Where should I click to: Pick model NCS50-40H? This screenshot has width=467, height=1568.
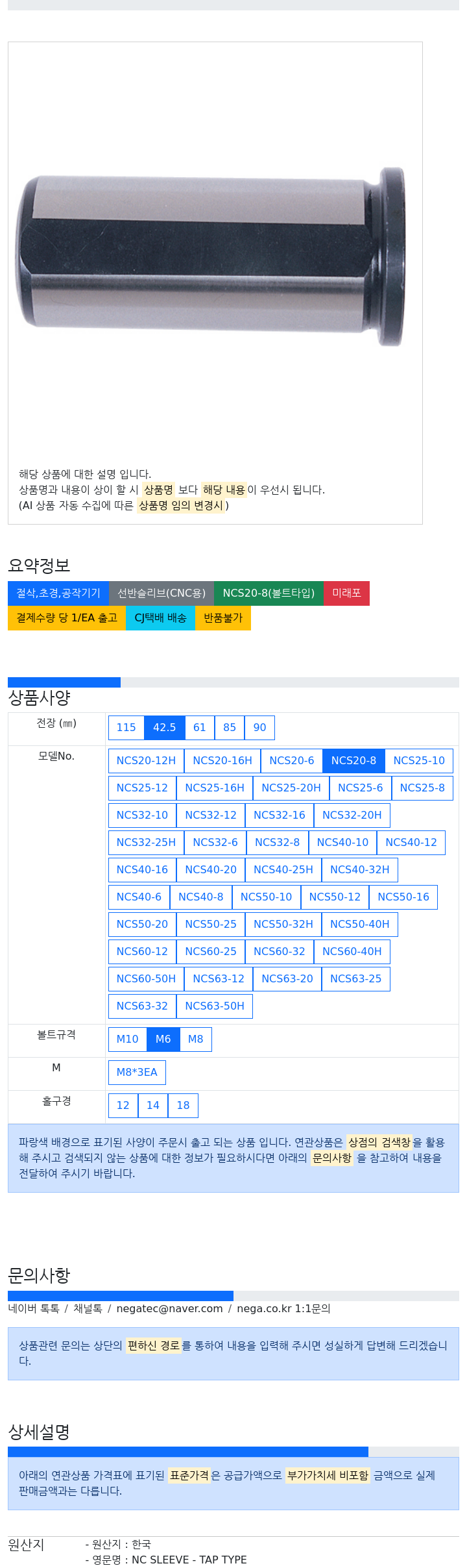pyautogui.click(x=360, y=925)
